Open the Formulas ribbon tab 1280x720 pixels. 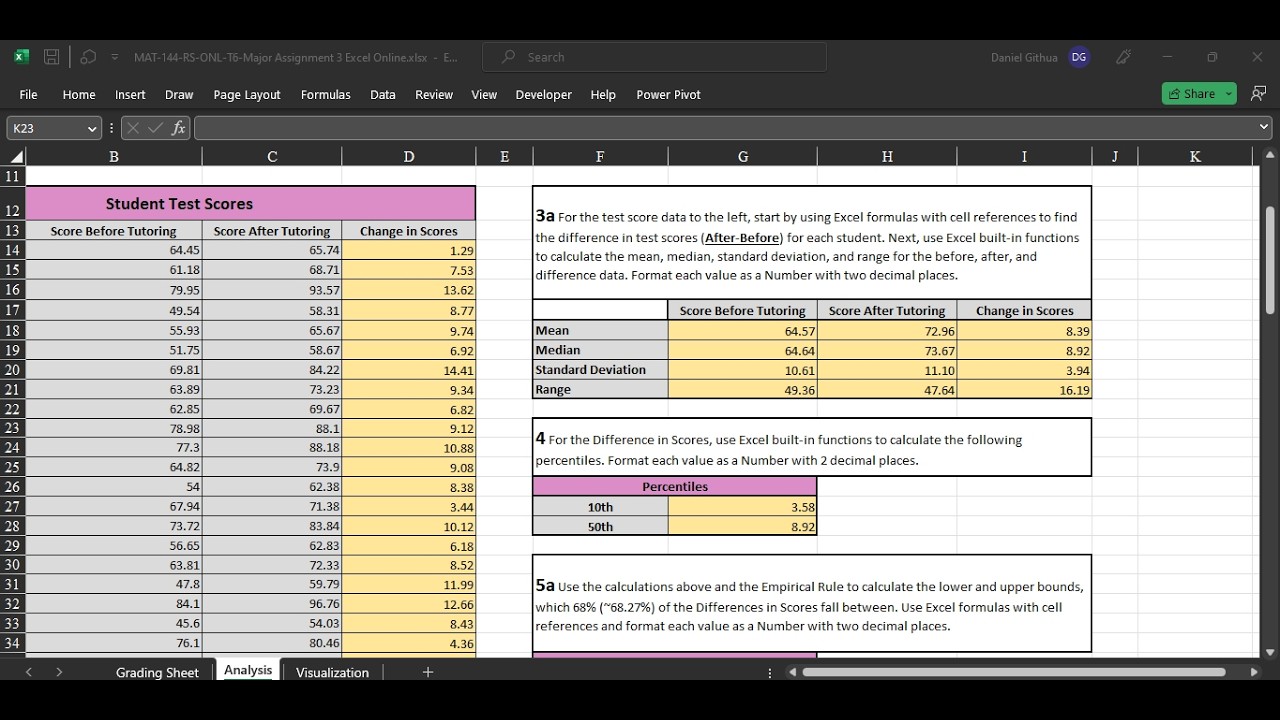click(326, 94)
